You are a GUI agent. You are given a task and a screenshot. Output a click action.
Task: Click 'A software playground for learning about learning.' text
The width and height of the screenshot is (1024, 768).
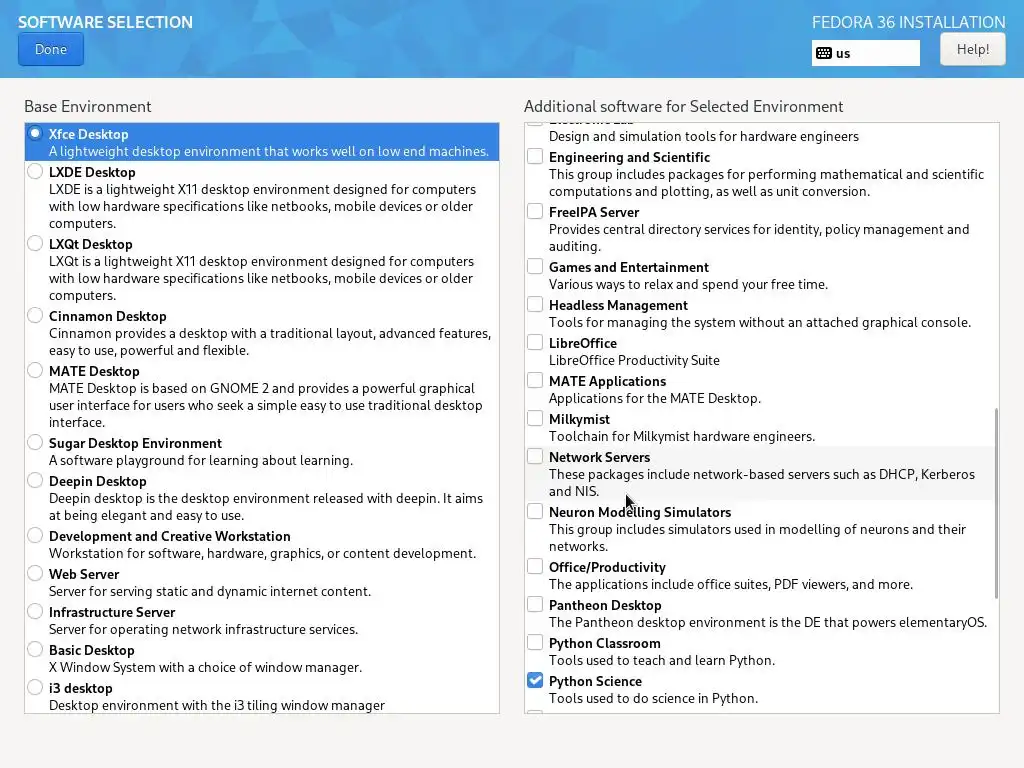point(200,460)
